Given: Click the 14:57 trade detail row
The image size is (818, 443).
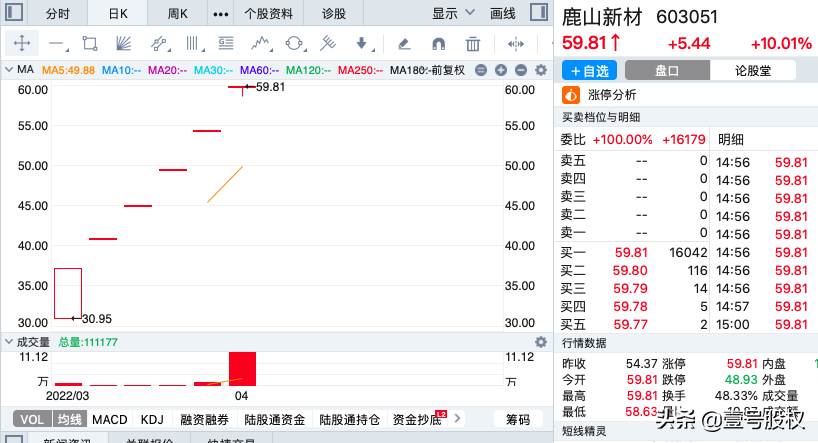Looking at the screenshot, I should (762, 306).
